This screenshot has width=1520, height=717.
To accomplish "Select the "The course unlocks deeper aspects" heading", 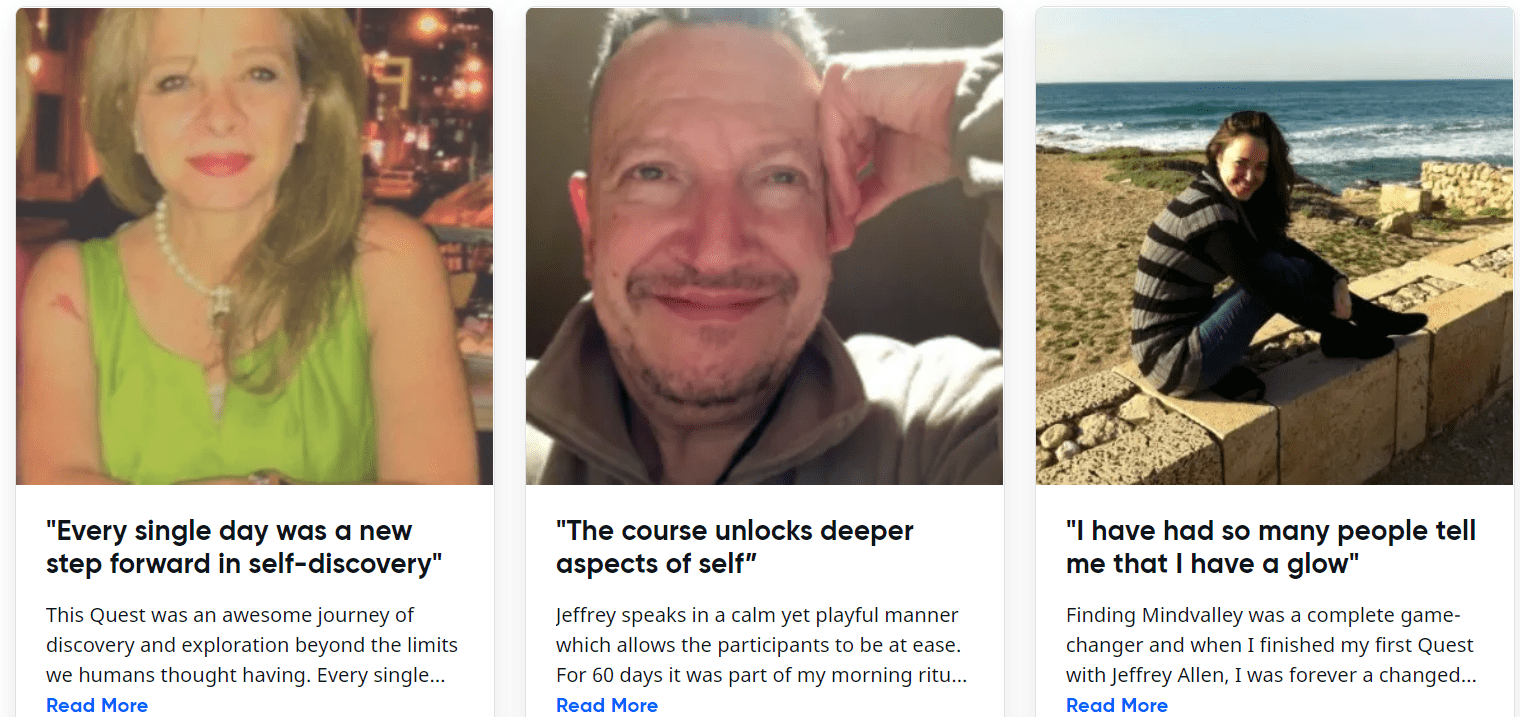I will point(735,547).
